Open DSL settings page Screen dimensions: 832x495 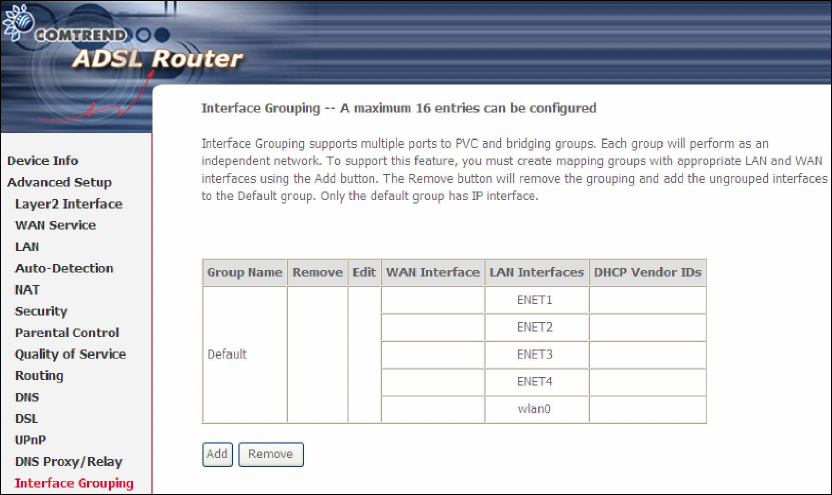[x=27, y=419]
